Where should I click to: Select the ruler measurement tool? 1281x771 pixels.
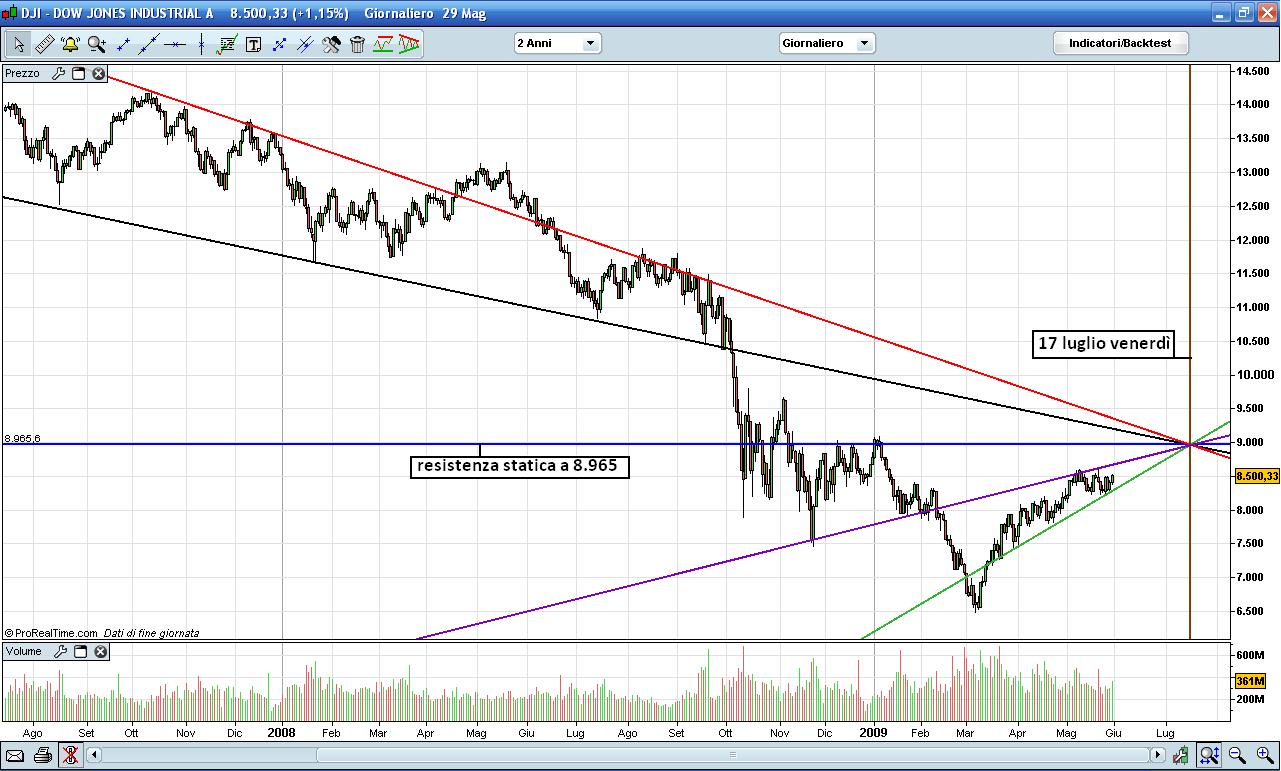pyautogui.click(x=44, y=44)
